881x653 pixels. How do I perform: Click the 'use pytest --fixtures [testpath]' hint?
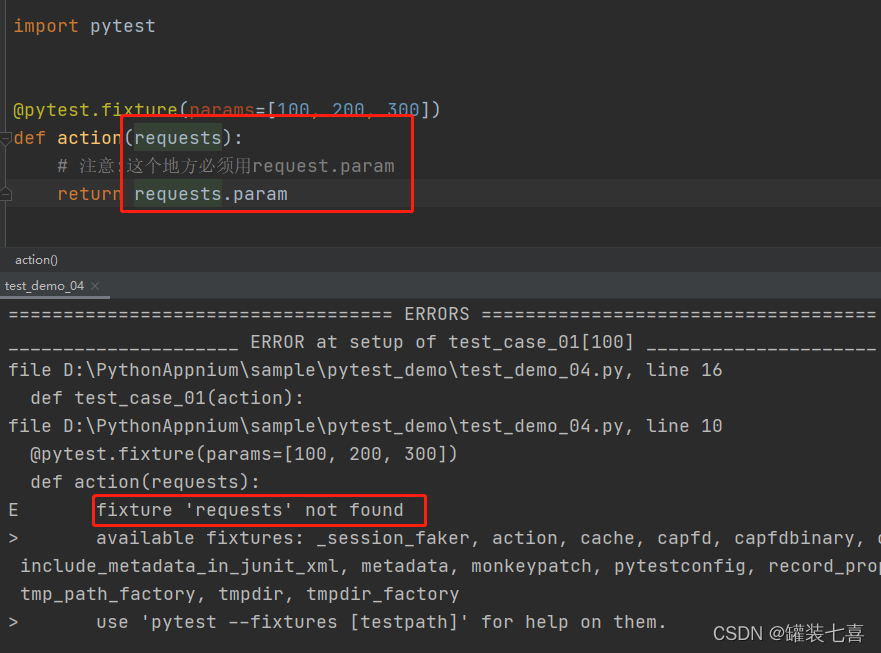pyautogui.click(x=381, y=622)
